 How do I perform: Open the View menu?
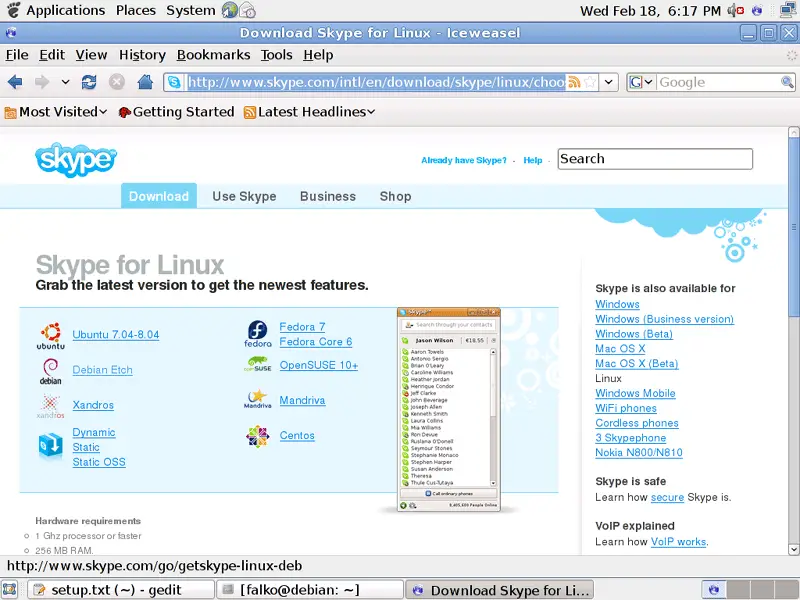tap(91, 55)
